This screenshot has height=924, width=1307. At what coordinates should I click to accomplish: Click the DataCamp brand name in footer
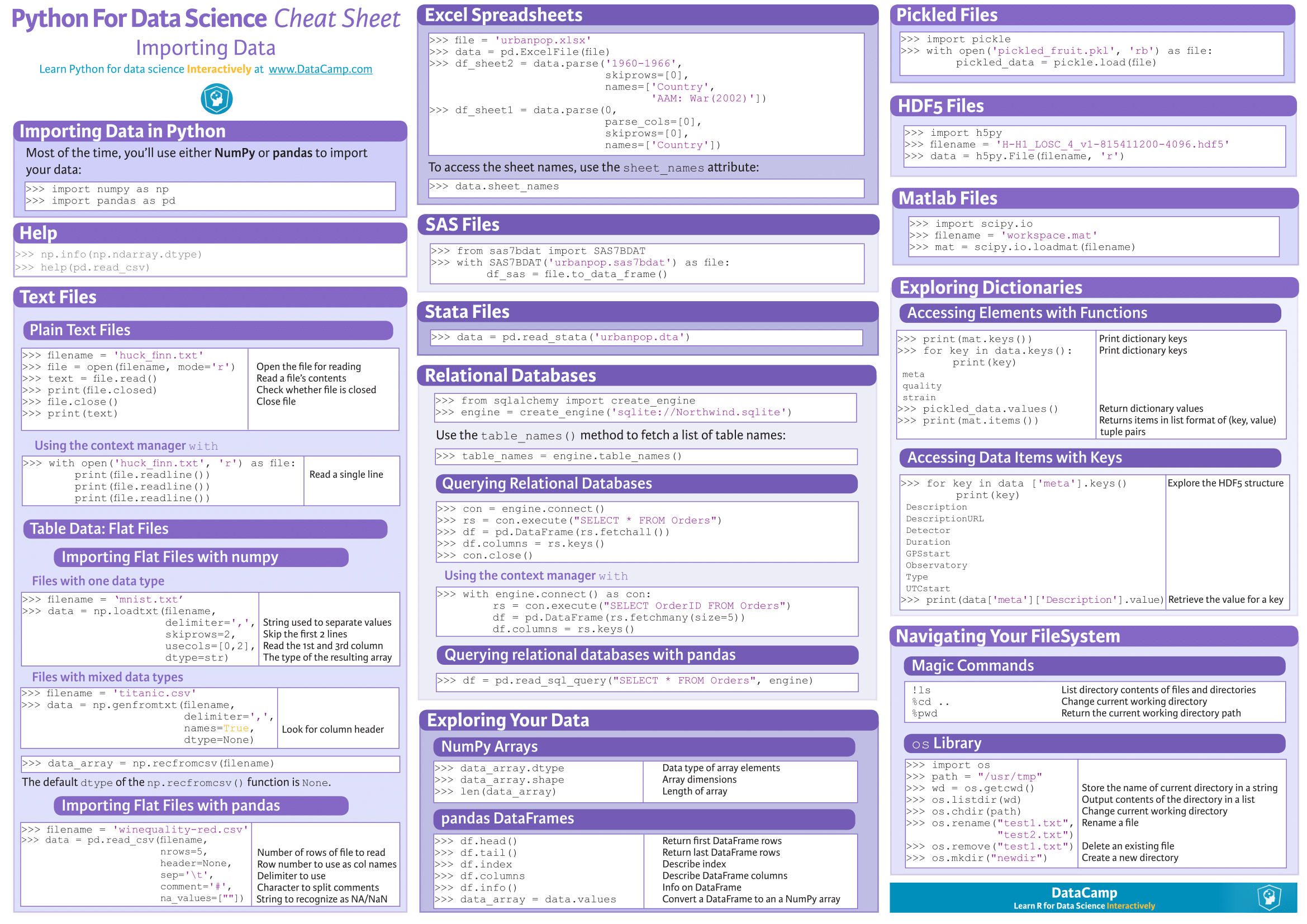[1085, 893]
